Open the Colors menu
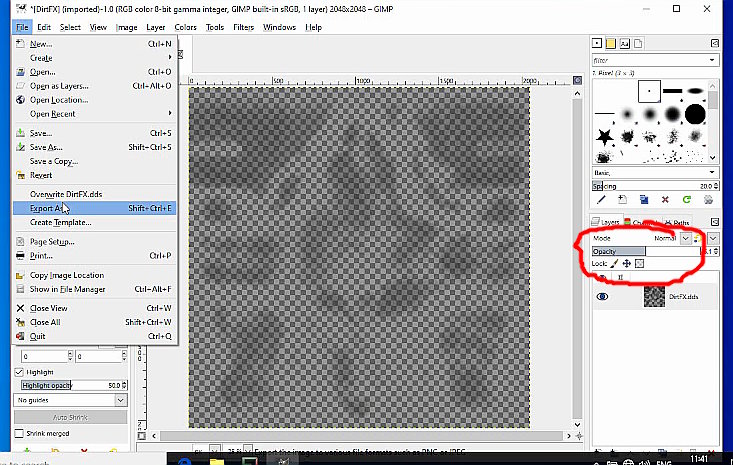 (x=186, y=27)
